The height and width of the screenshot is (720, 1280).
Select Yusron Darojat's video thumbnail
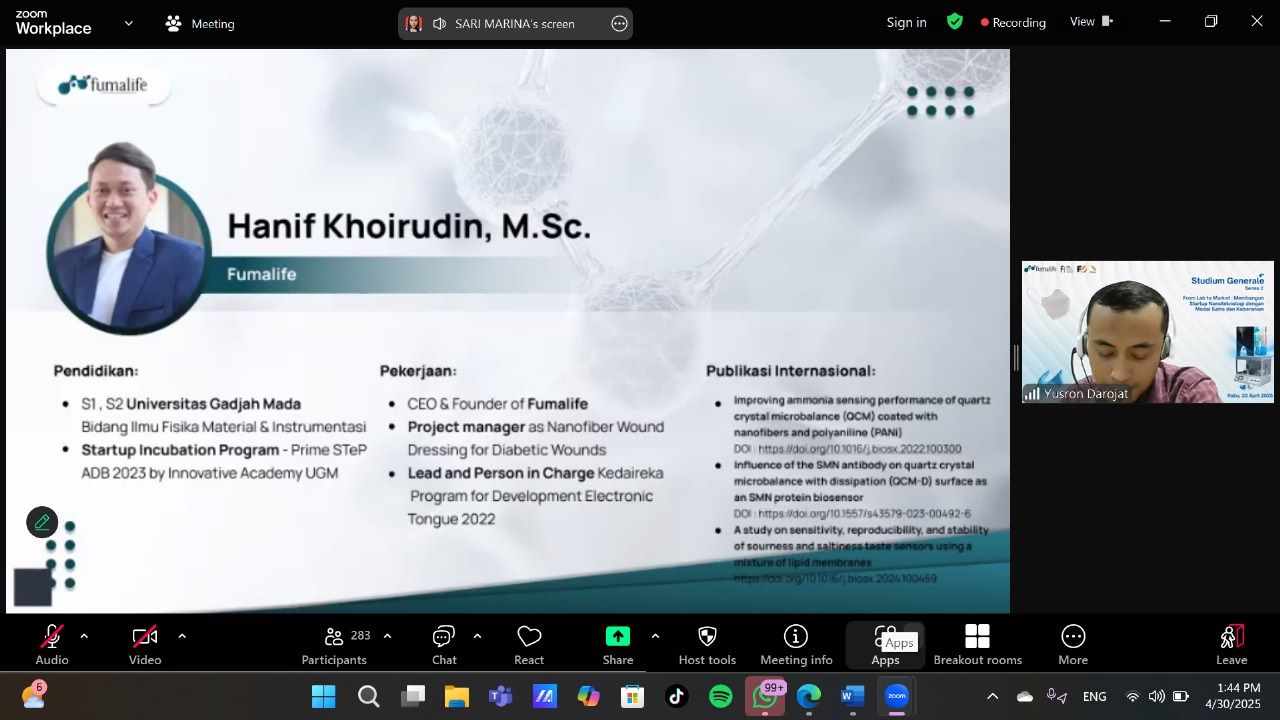[1148, 332]
